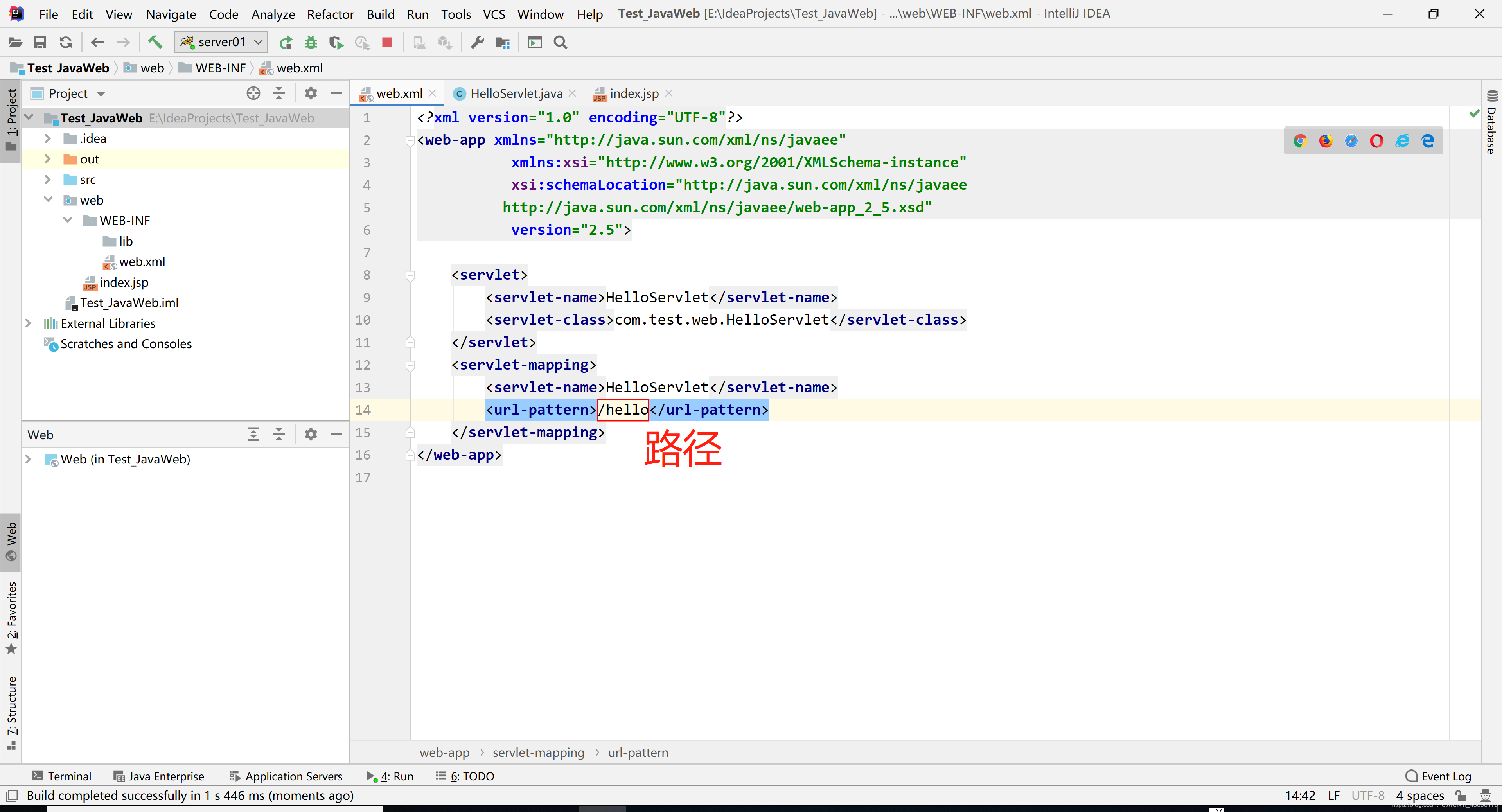Toggle the 2: Favorites side tool window
Viewport: 1502px width, 812px height.
(11, 618)
